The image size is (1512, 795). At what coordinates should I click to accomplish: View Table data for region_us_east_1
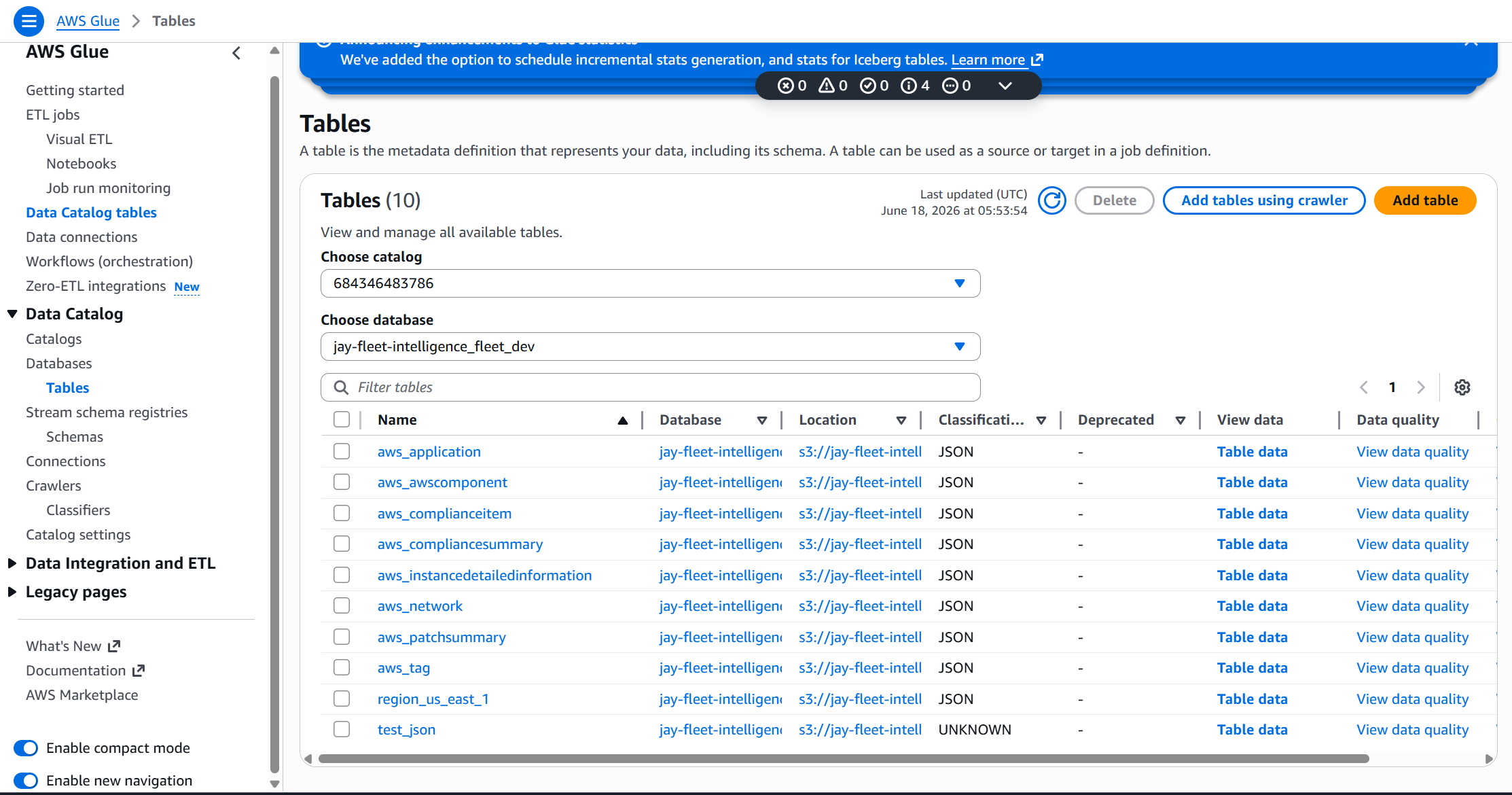(1252, 699)
